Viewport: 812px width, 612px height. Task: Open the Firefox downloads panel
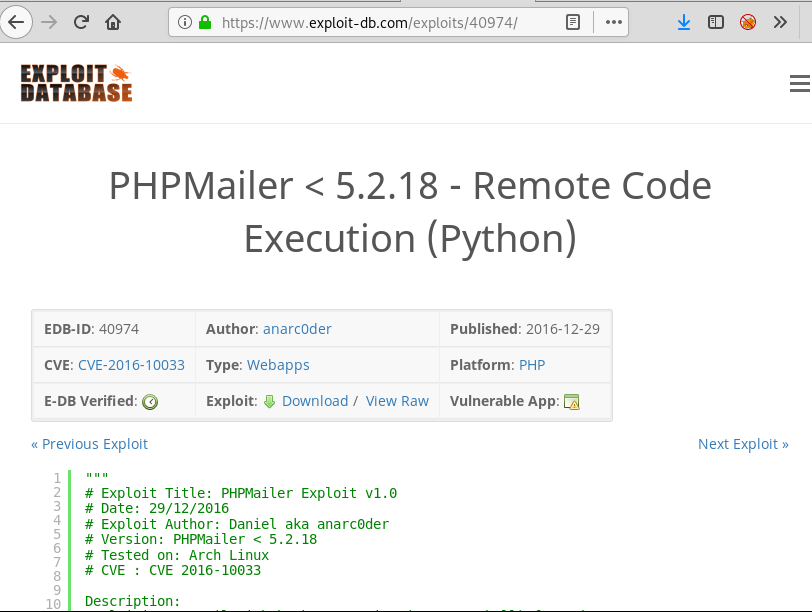pyautogui.click(x=684, y=21)
